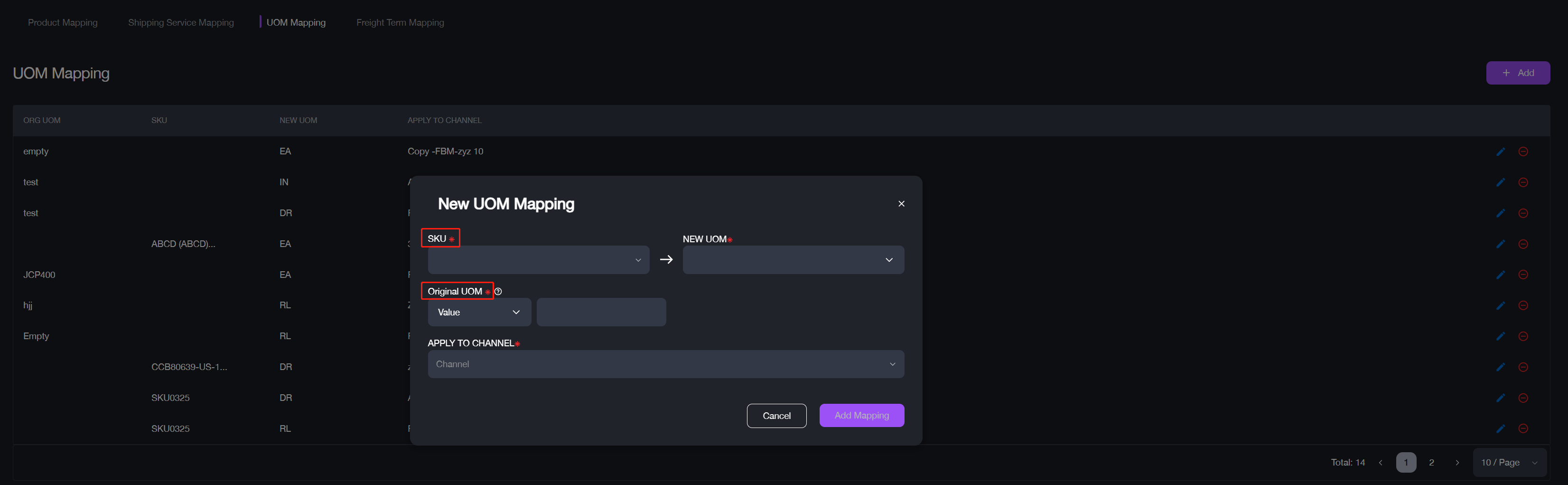The height and width of the screenshot is (485, 1568).
Task: Delete the ABCD (ABCD) mapping row
Action: 1523,244
